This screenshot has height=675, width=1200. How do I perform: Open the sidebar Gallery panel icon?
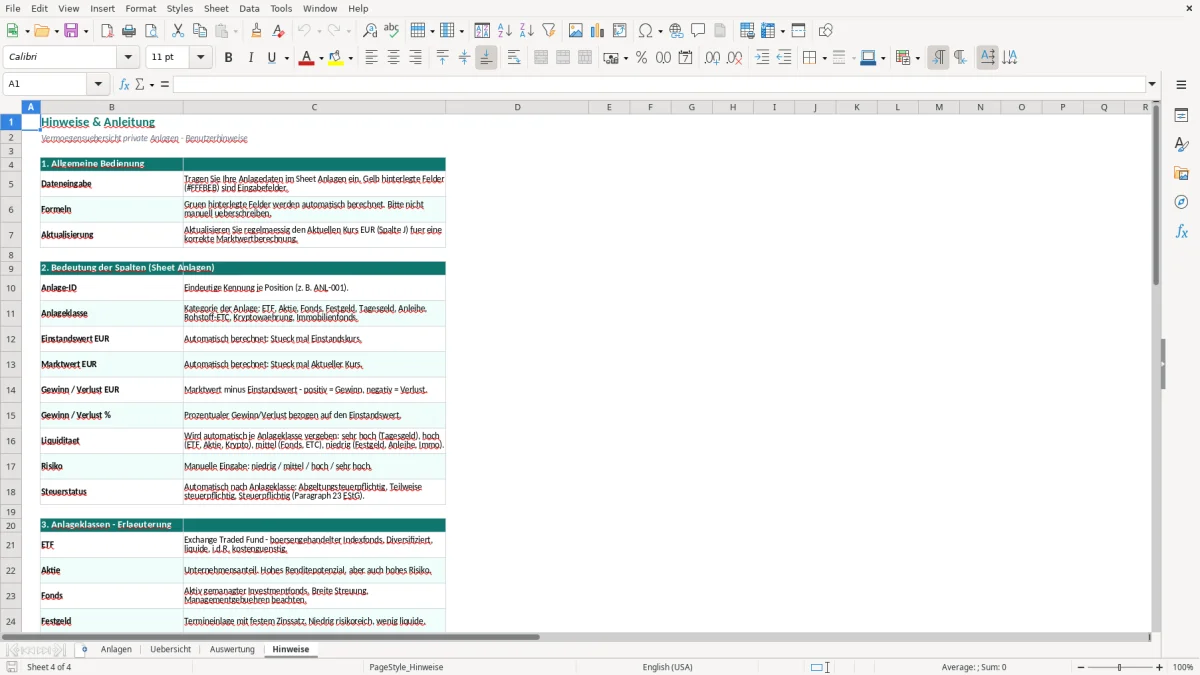(x=1181, y=174)
